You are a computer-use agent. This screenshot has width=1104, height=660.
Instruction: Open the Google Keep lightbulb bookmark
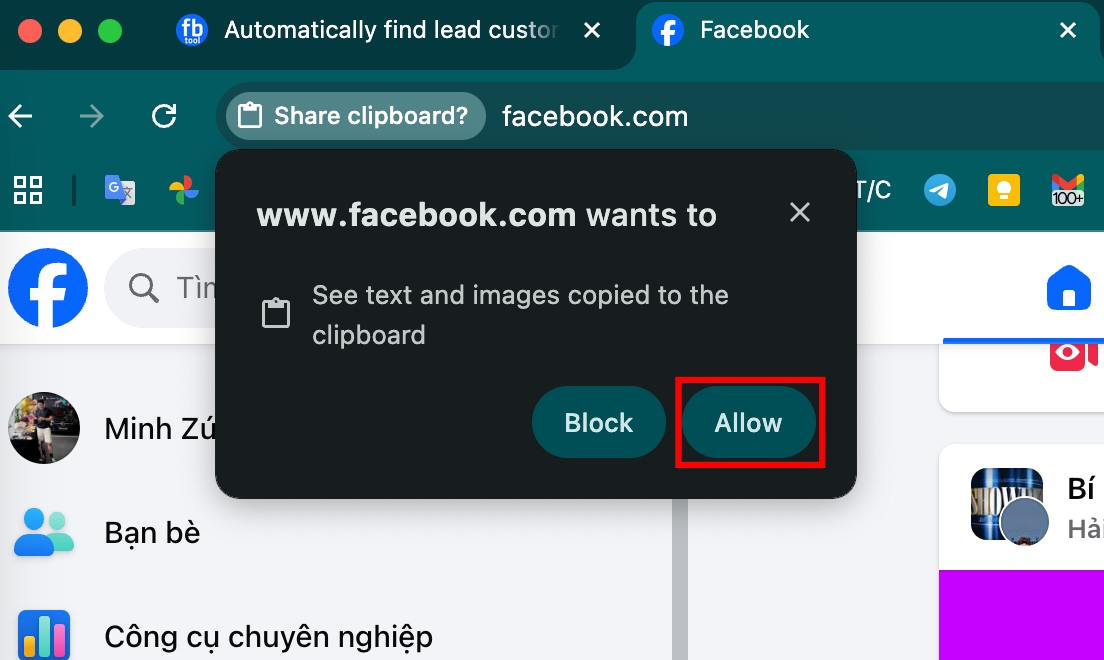pyautogui.click(x=1004, y=190)
